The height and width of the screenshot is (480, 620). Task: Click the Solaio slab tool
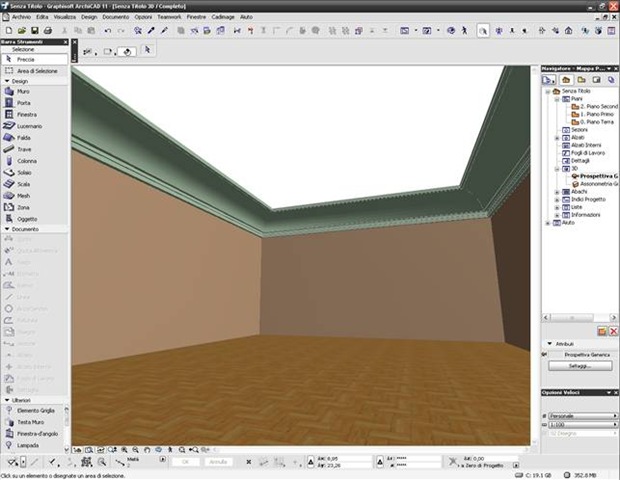(x=25, y=172)
